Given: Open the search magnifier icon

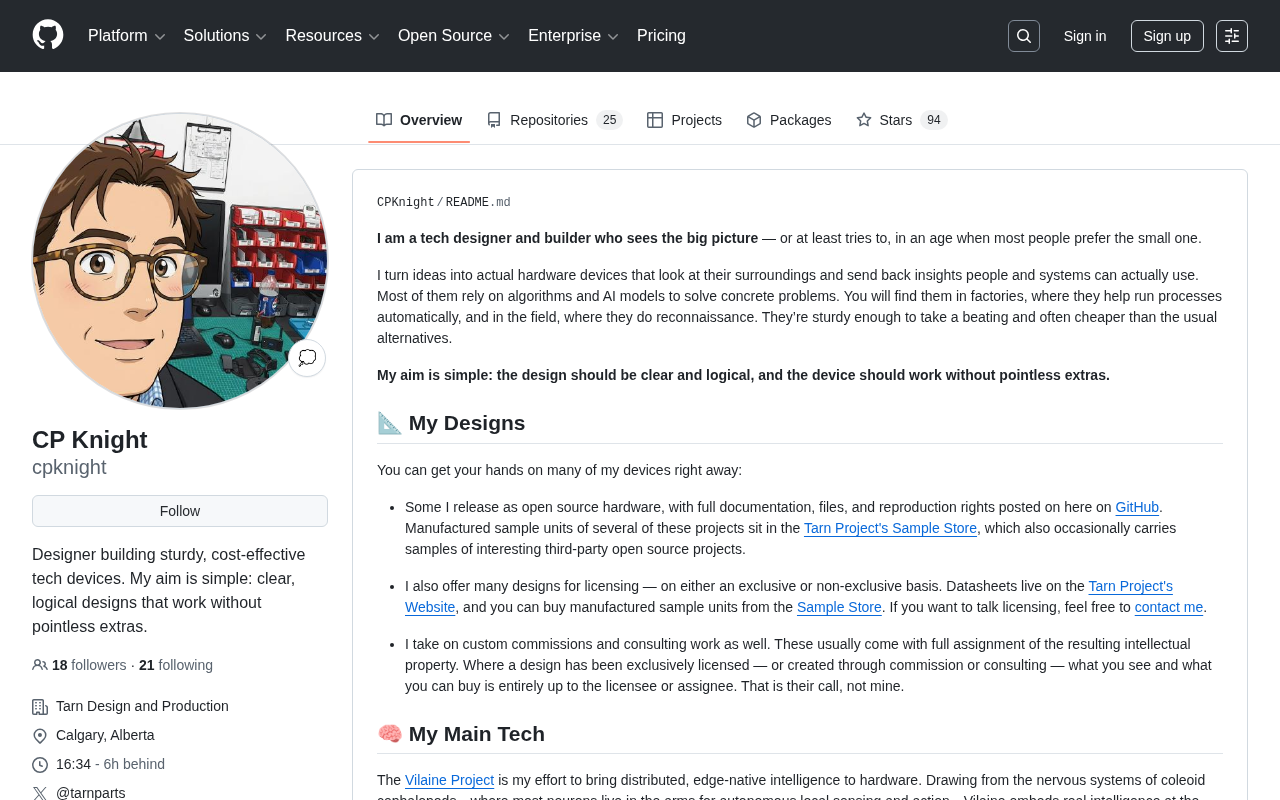Looking at the screenshot, I should coord(1023,36).
